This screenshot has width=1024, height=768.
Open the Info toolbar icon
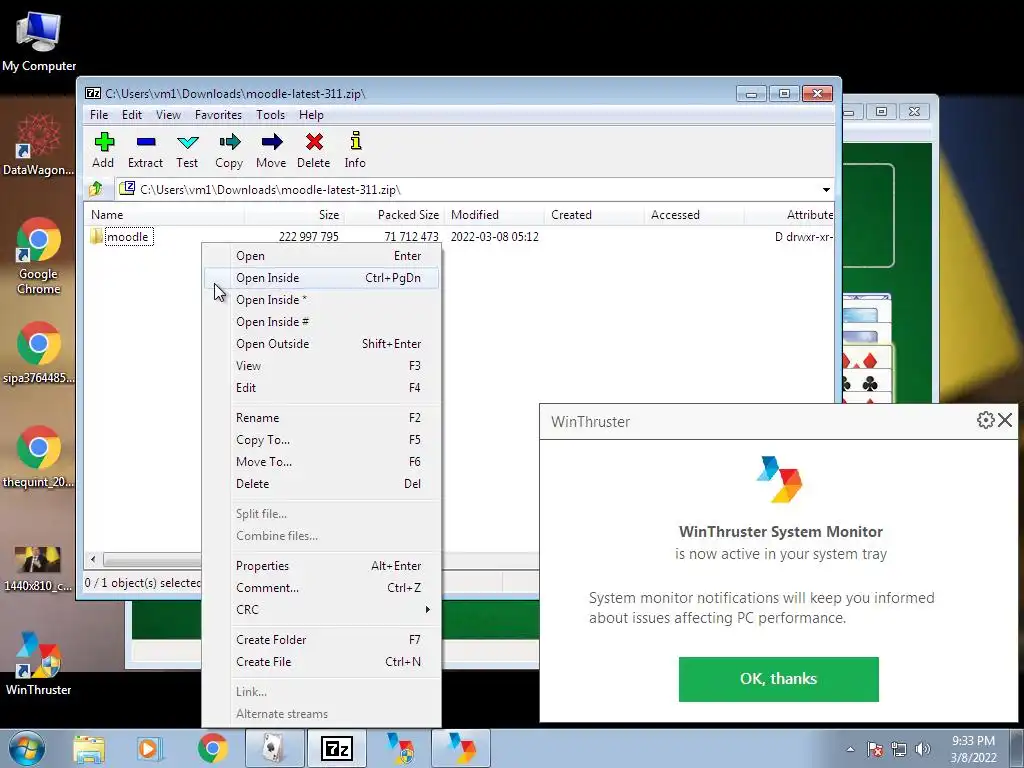click(355, 150)
